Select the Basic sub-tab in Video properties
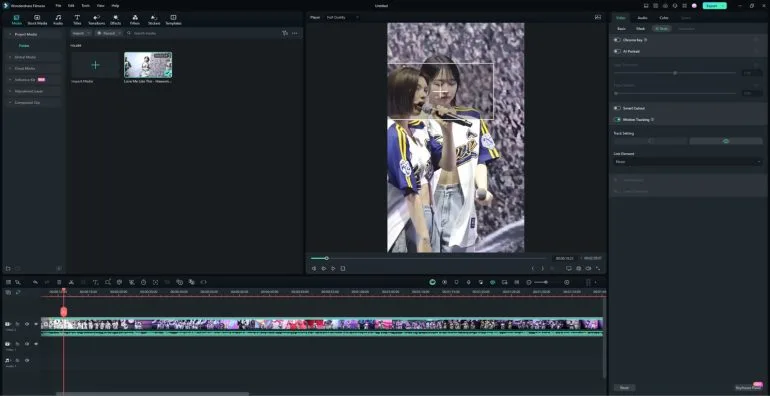Image resolution: width=770 pixels, height=396 pixels. tap(621, 28)
